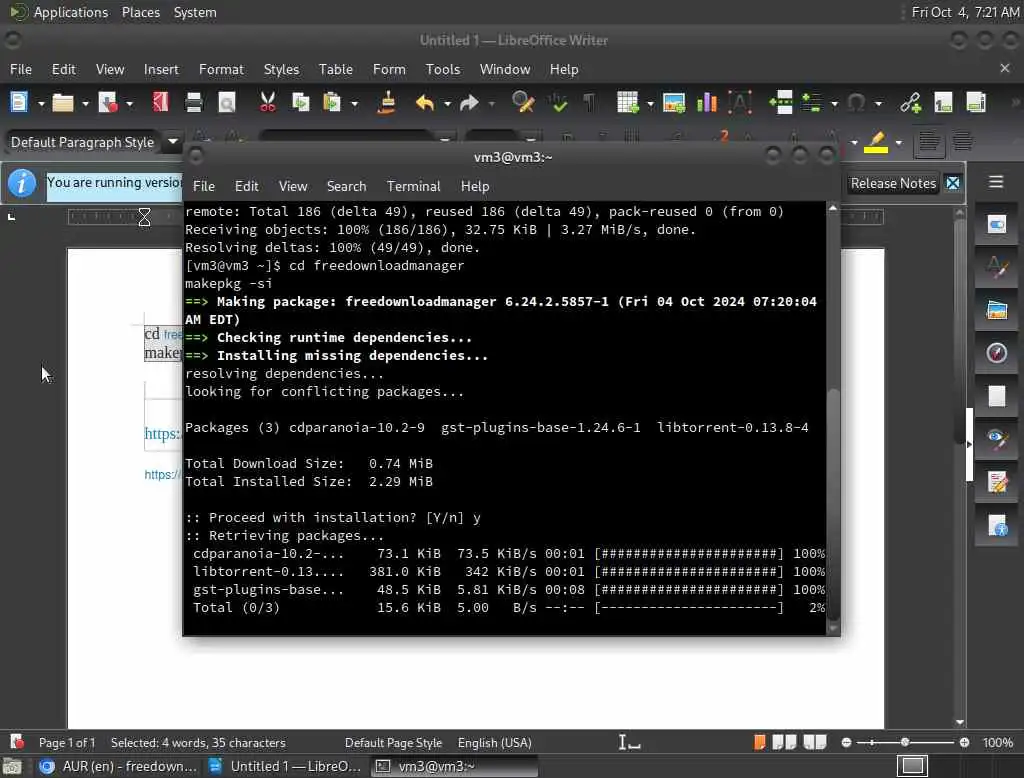Viewport: 1024px width, 778px height.
Task: Open Places system menu
Action: [x=140, y=12]
